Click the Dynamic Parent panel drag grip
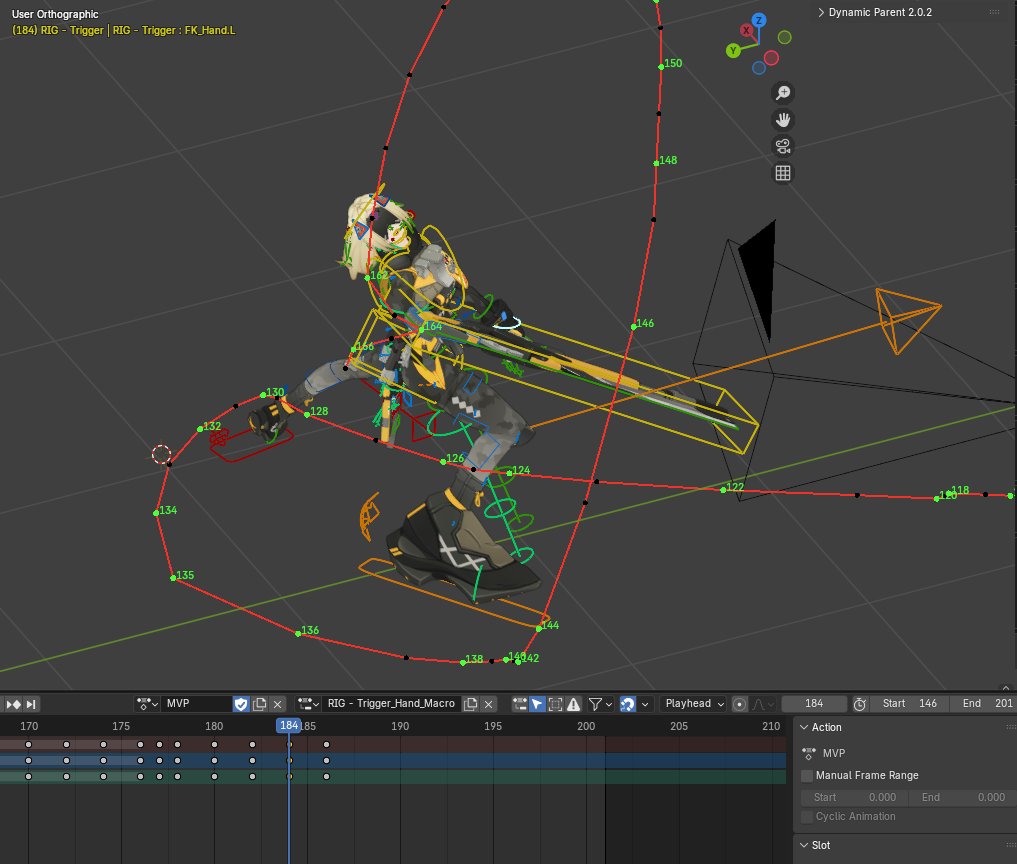1017x864 pixels. pyautogui.click(x=994, y=12)
